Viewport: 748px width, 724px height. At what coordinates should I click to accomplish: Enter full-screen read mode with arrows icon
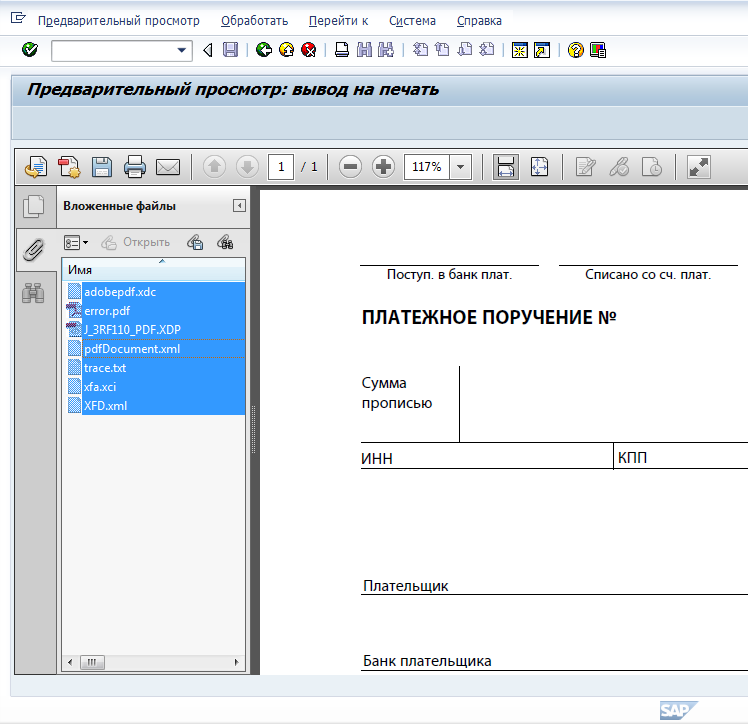tap(698, 167)
